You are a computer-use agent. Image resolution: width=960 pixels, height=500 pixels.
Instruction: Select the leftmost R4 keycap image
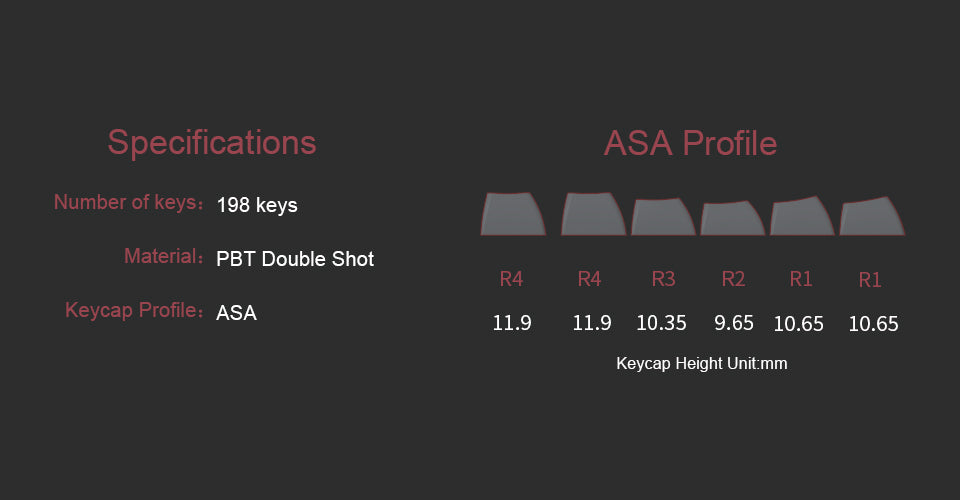click(x=512, y=213)
